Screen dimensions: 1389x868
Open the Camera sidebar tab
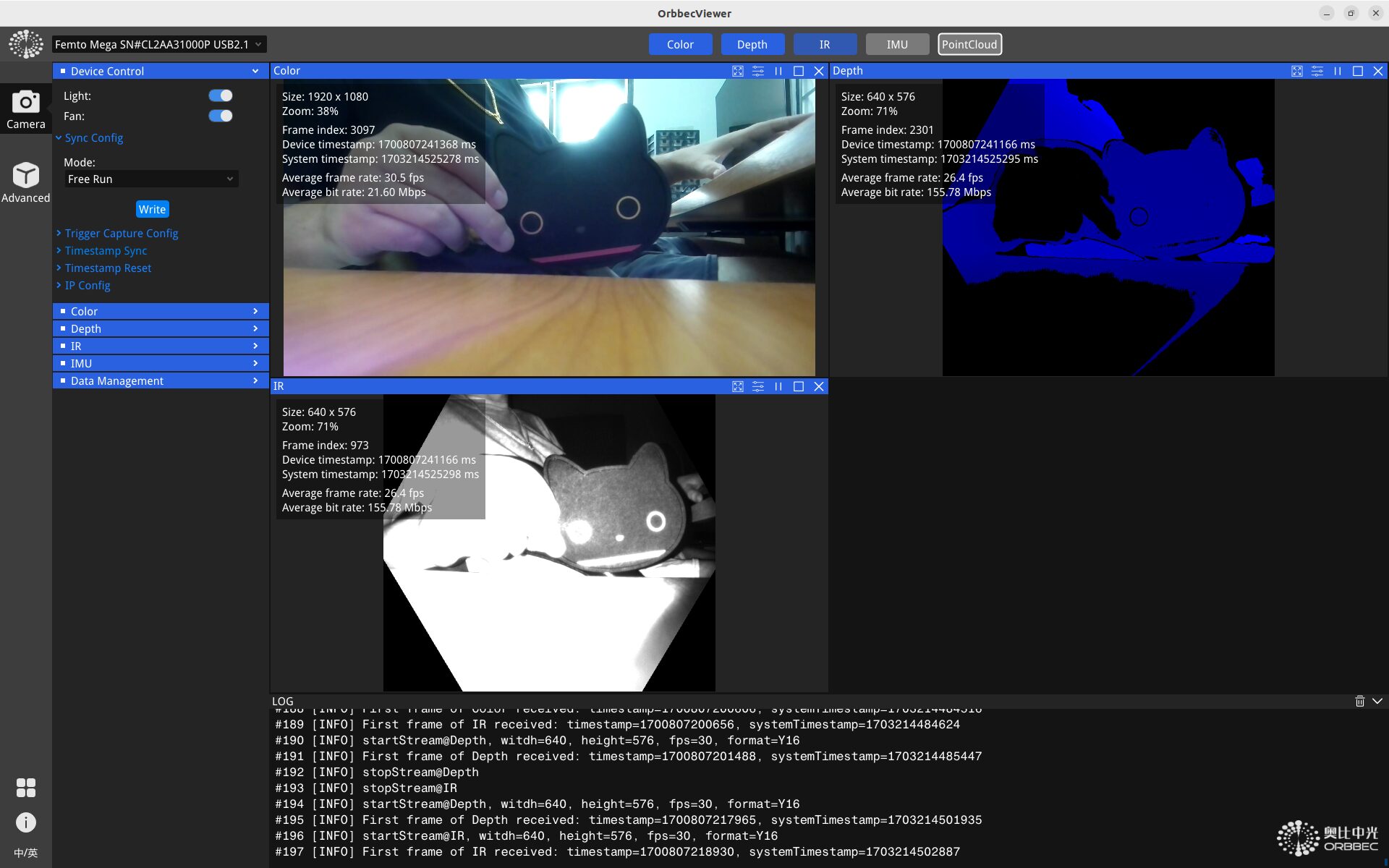25,109
